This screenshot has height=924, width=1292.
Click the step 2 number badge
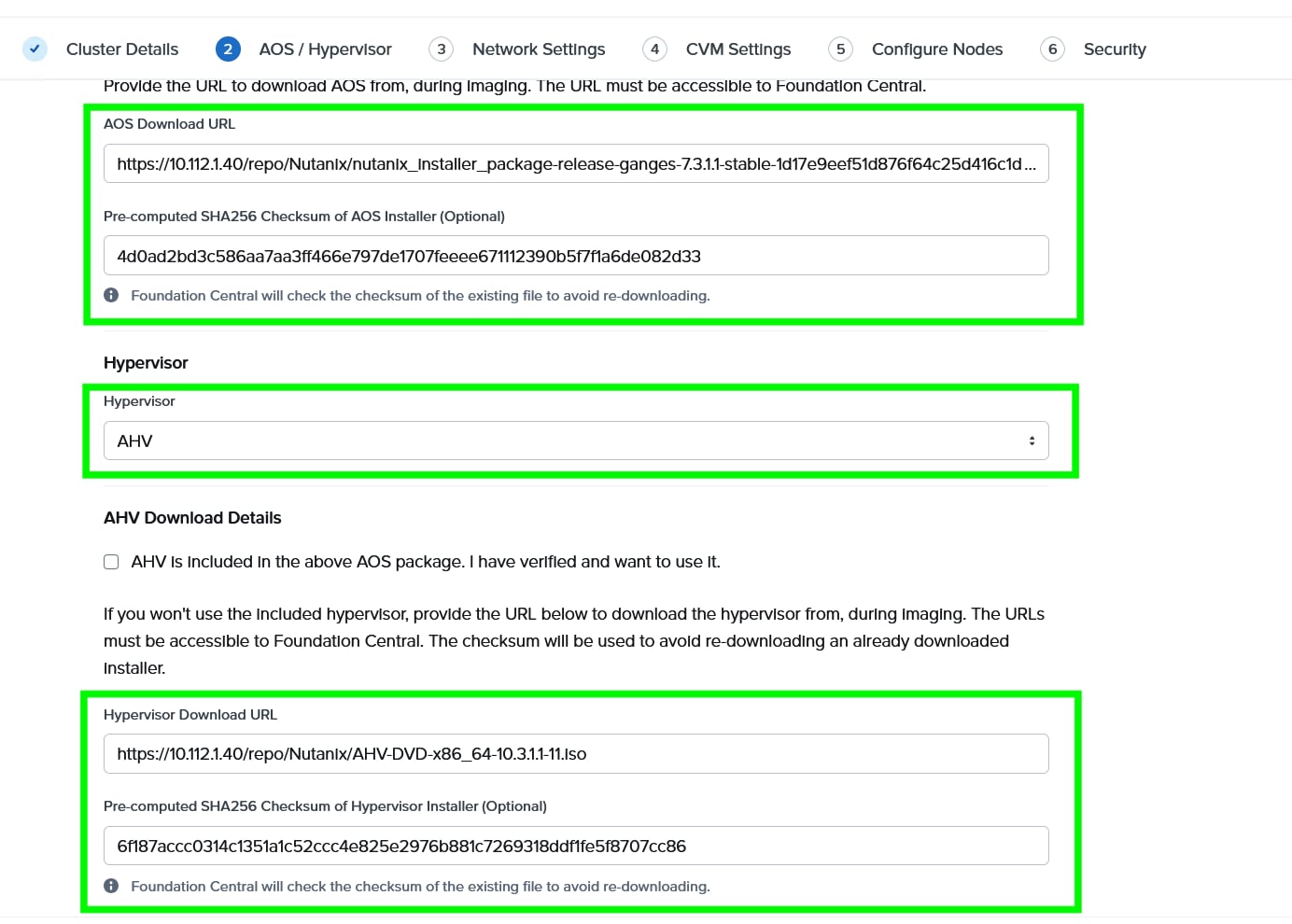228,49
